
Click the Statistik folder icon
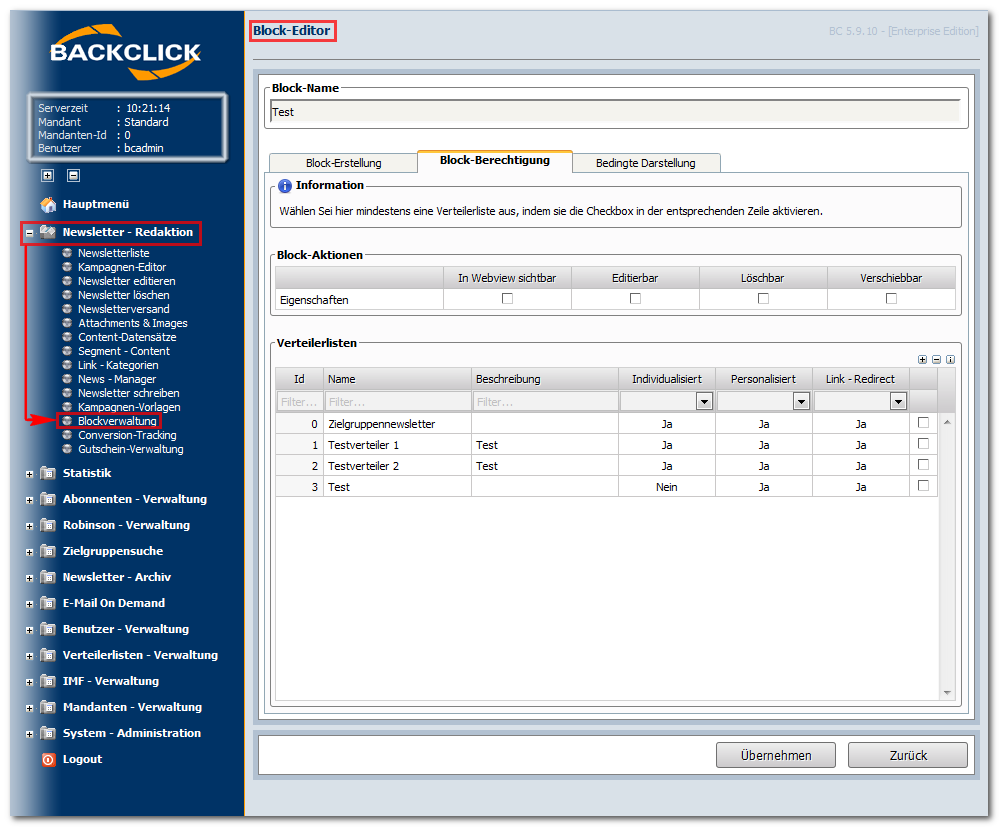tap(48, 473)
